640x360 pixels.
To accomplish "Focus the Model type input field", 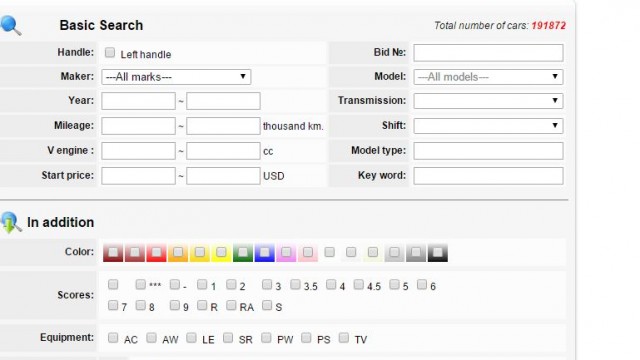I will tap(488, 151).
